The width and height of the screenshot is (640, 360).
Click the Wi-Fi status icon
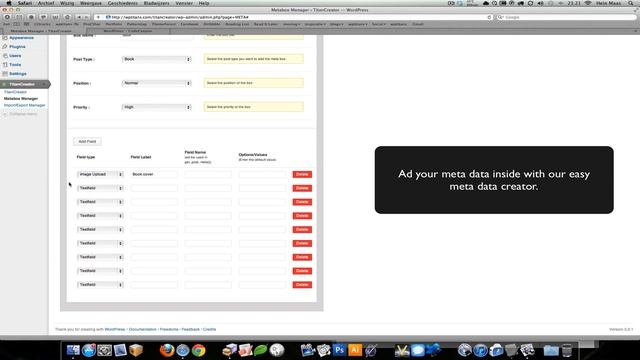coord(588,3)
